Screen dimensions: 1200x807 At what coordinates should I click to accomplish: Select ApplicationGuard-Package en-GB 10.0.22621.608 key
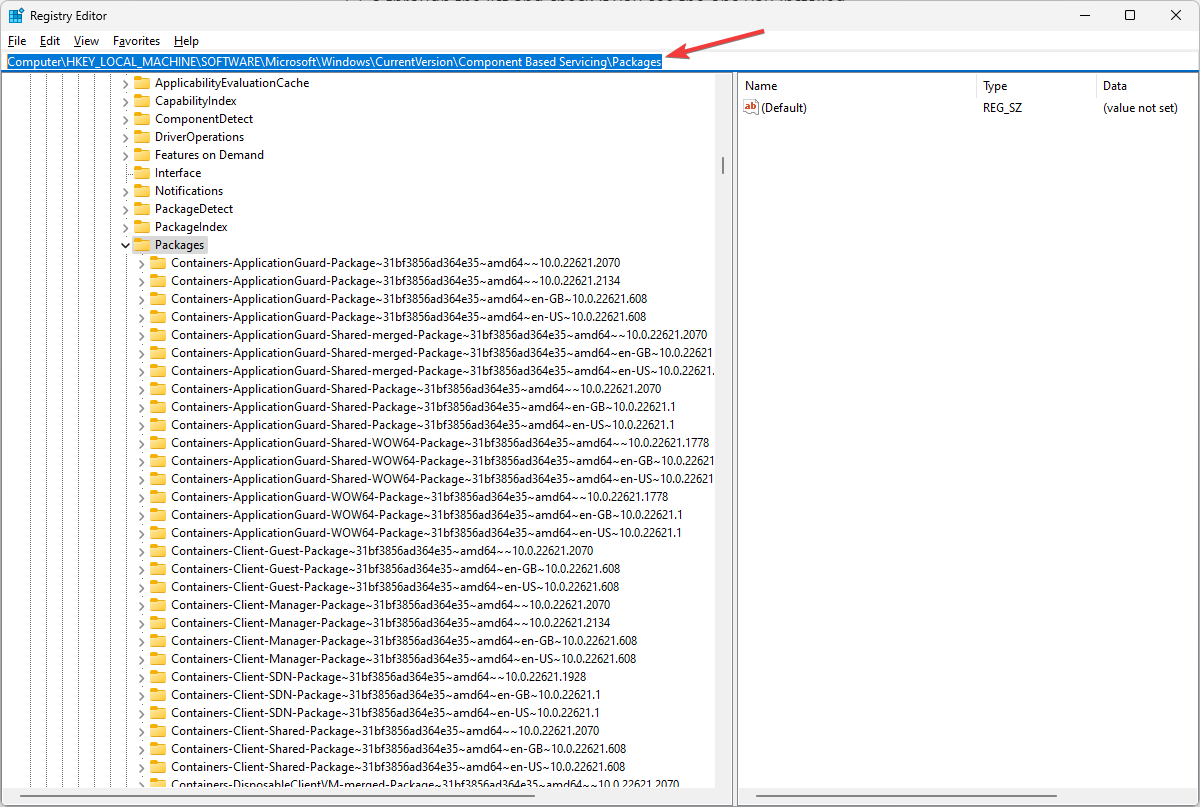pos(409,299)
